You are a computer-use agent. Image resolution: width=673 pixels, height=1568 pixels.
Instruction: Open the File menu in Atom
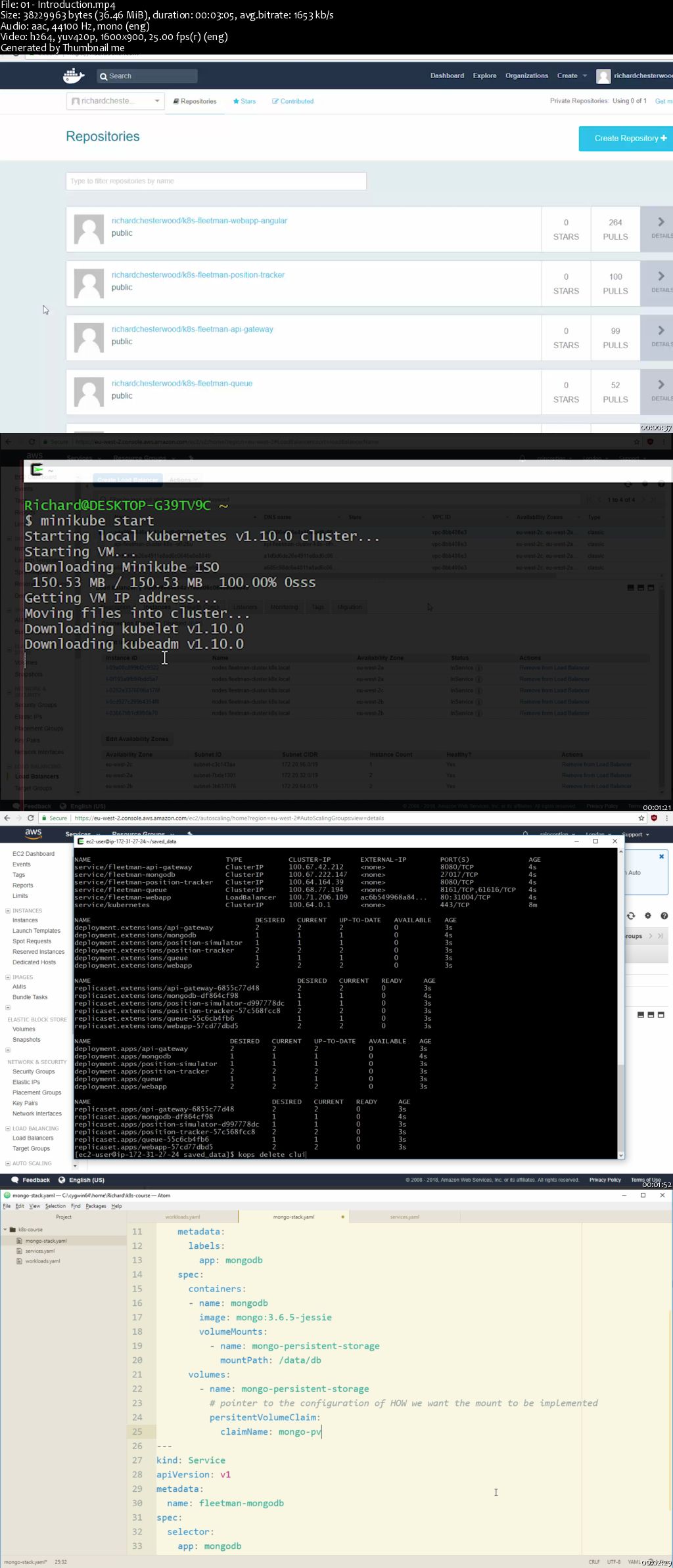click(x=7, y=1206)
